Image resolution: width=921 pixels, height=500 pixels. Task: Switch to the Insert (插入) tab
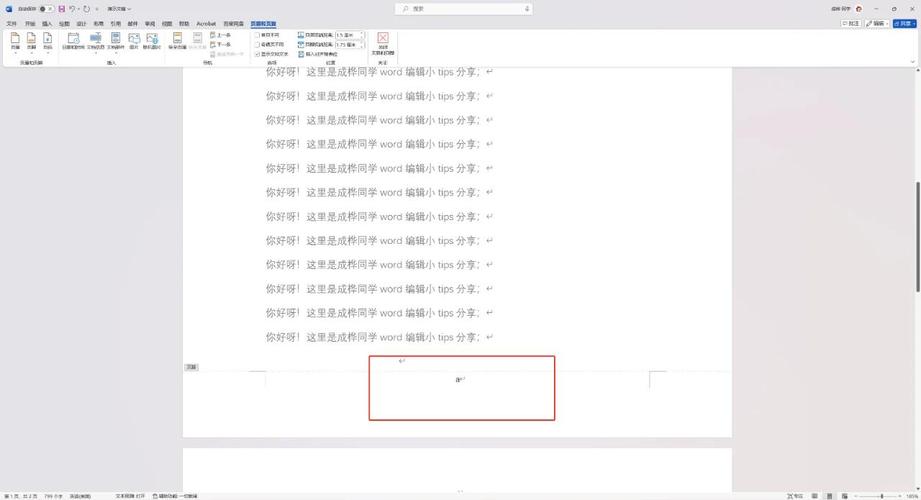click(x=47, y=23)
